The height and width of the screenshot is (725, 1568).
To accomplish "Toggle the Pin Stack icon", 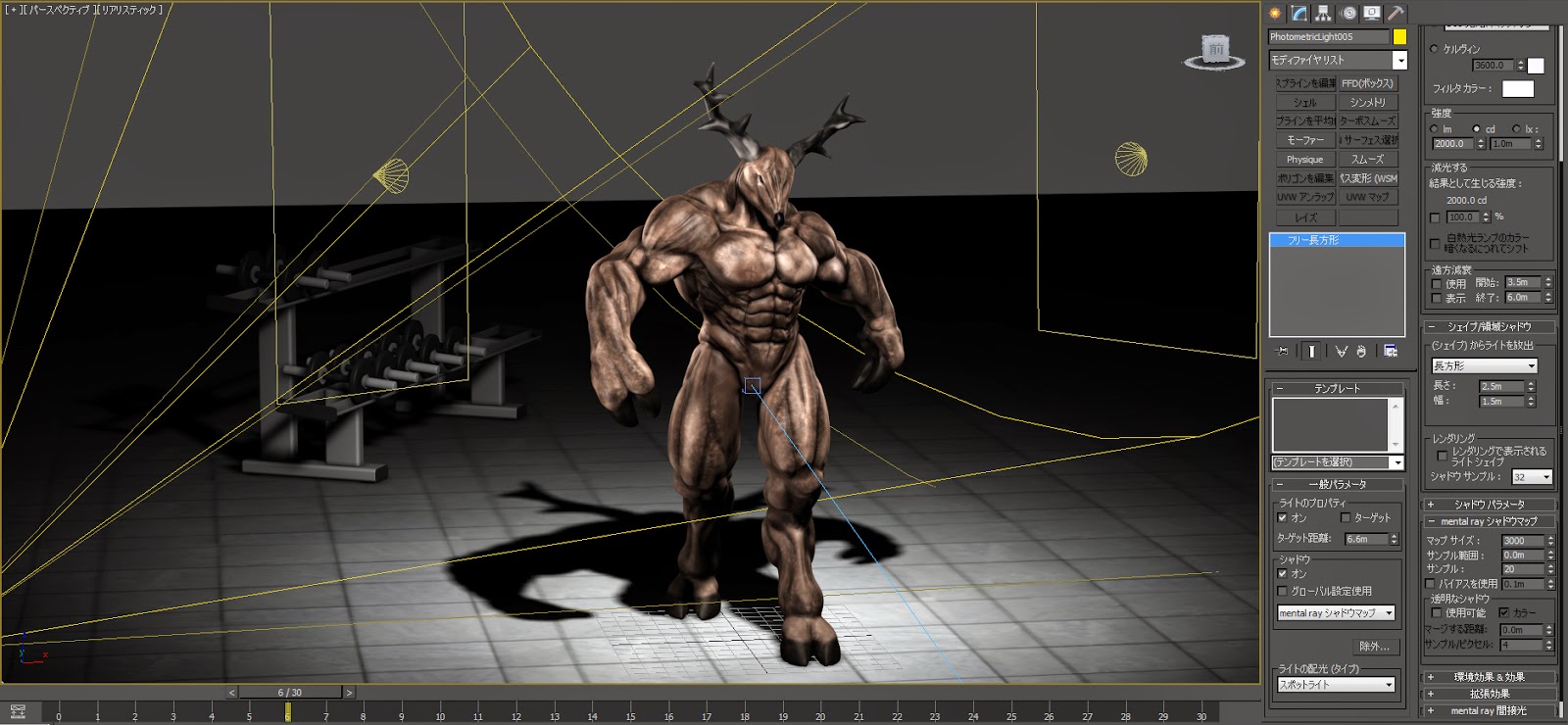I will pos(1282,351).
